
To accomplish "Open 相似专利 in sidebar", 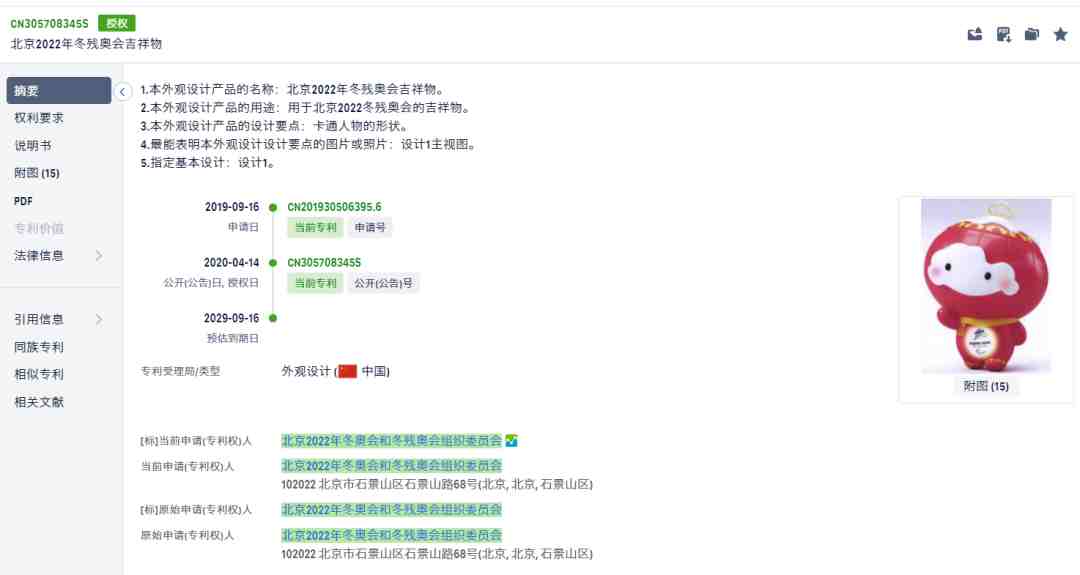I will pyautogui.click(x=39, y=375).
